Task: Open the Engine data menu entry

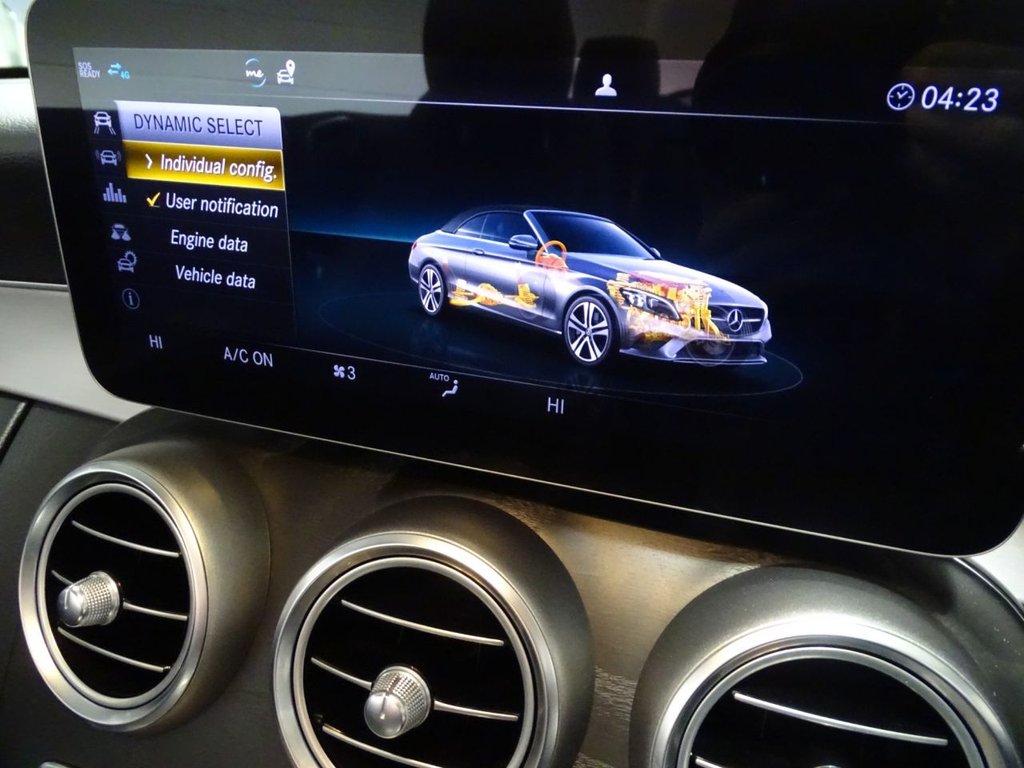Action: tap(209, 241)
